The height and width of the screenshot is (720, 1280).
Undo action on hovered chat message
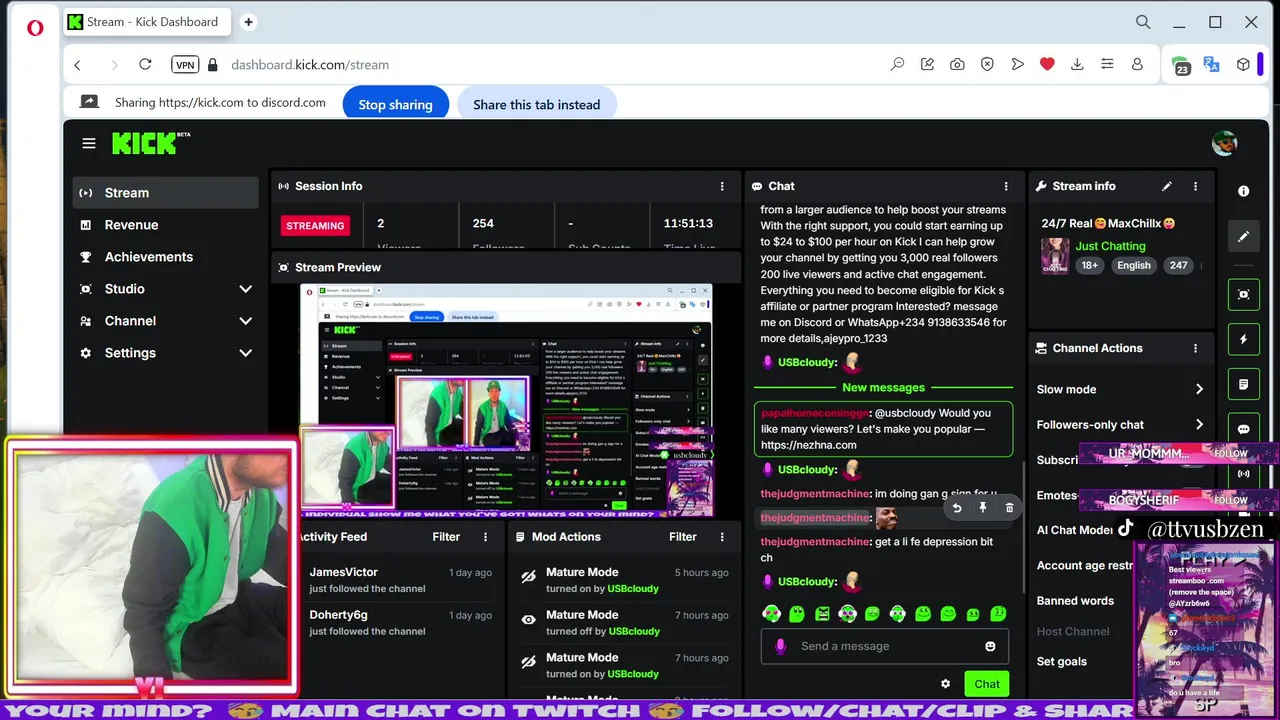coord(957,508)
